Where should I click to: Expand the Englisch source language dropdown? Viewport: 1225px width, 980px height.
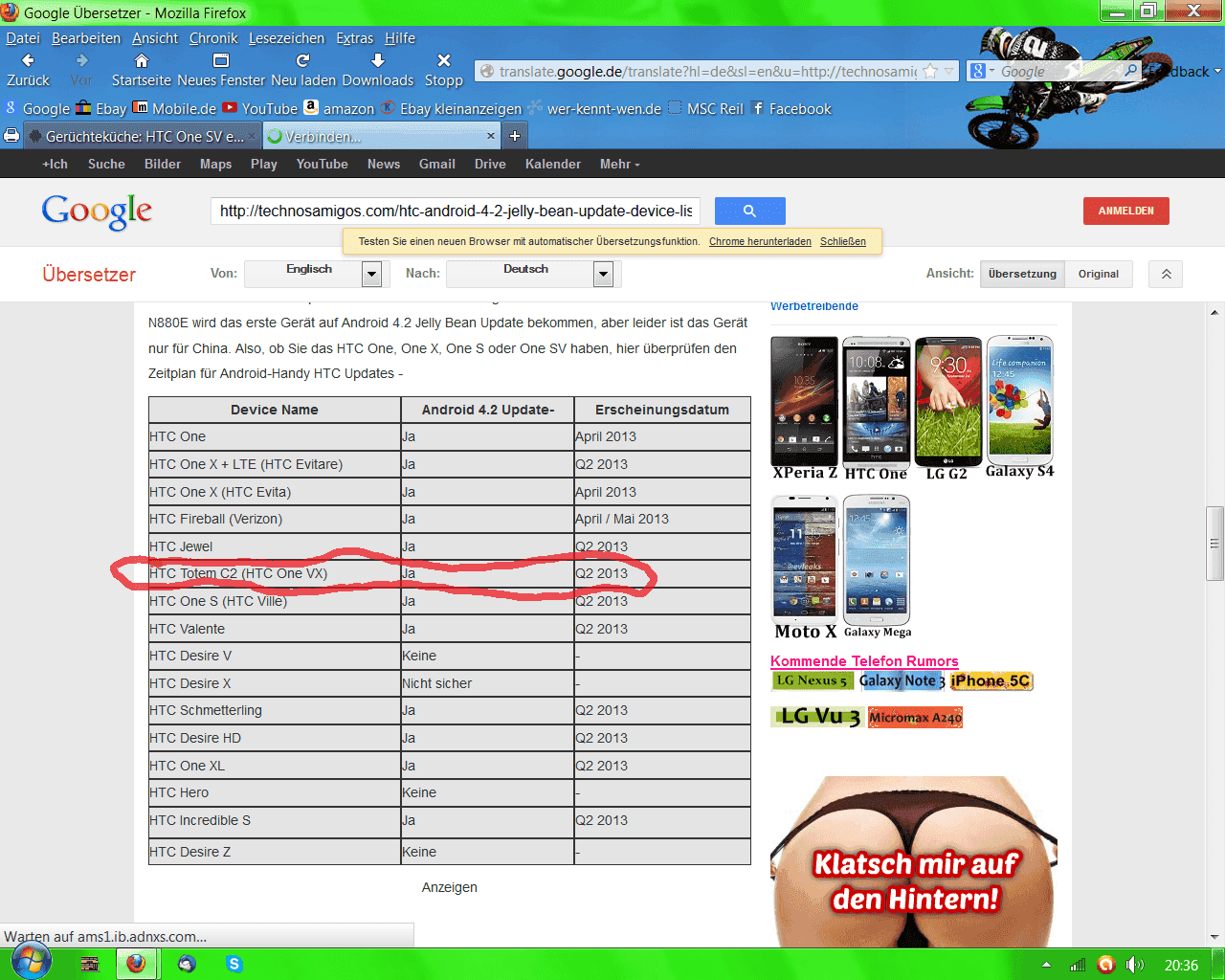tap(372, 275)
